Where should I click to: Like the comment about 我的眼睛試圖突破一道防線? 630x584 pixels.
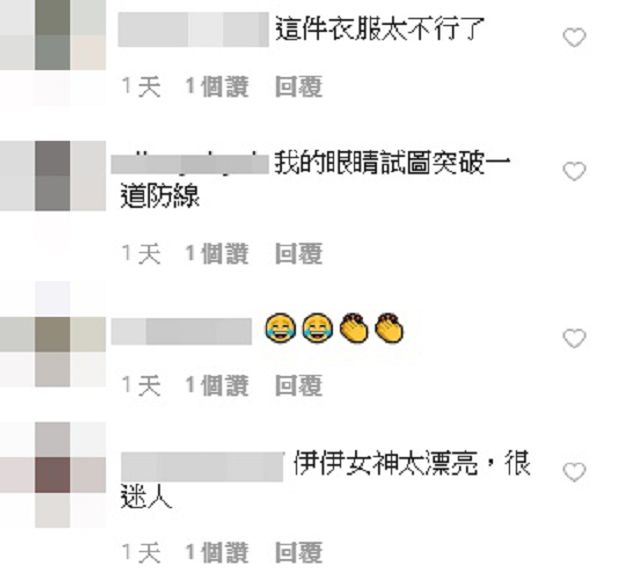574,172
